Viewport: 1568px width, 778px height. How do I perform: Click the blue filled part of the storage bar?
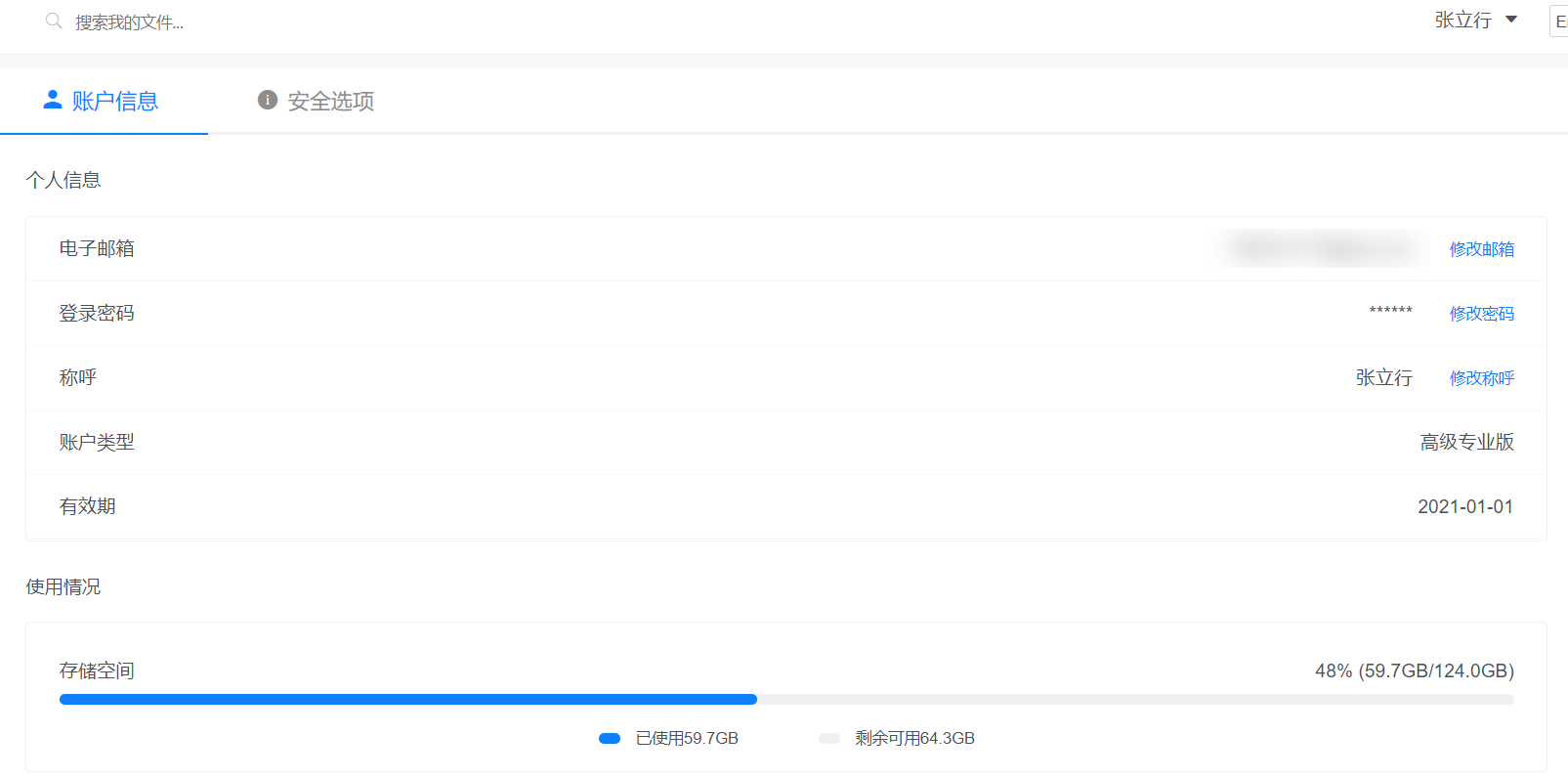point(407,699)
